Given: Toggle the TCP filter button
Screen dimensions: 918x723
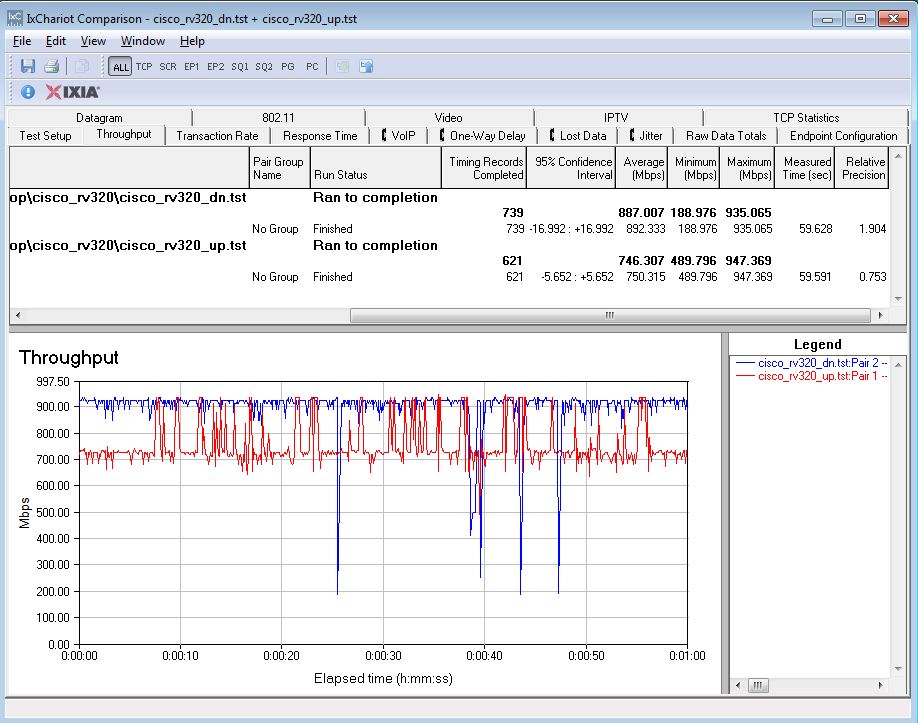Looking at the screenshot, I should pos(144,67).
